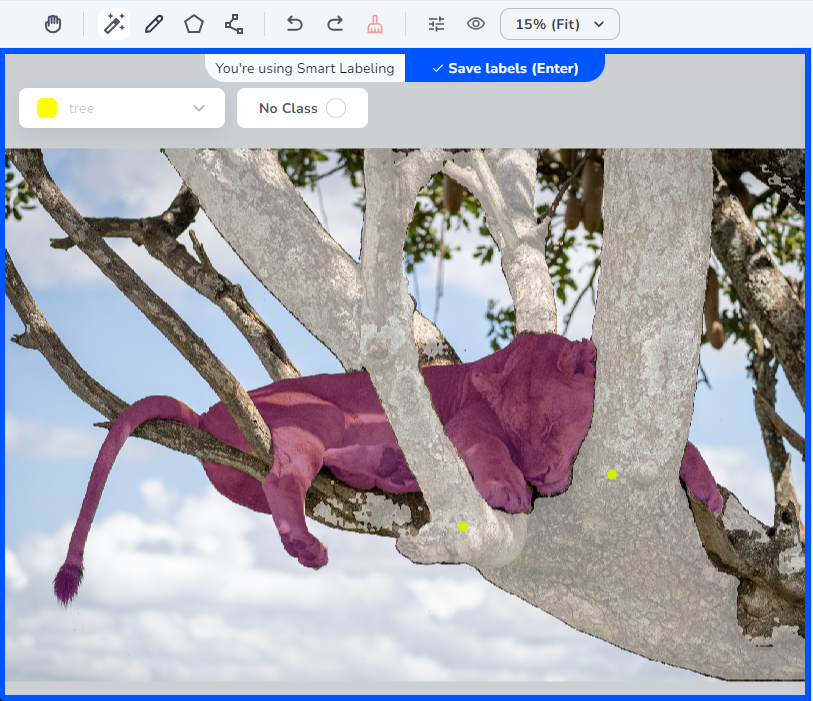The image size is (813, 701).
Task: Undo the last labeling action
Action: pyautogui.click(x=294, y=24)
